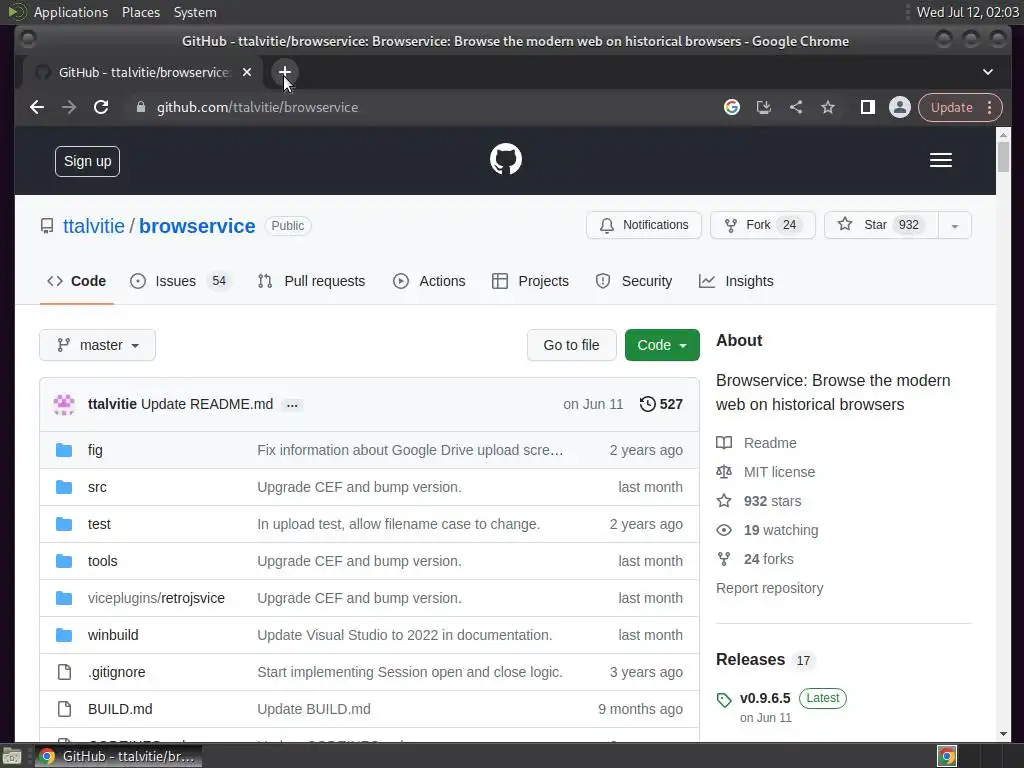Open the green Code dropdown button
Image resolution: width=1024 pixels, height=768 pixels.
coord(662,345)
